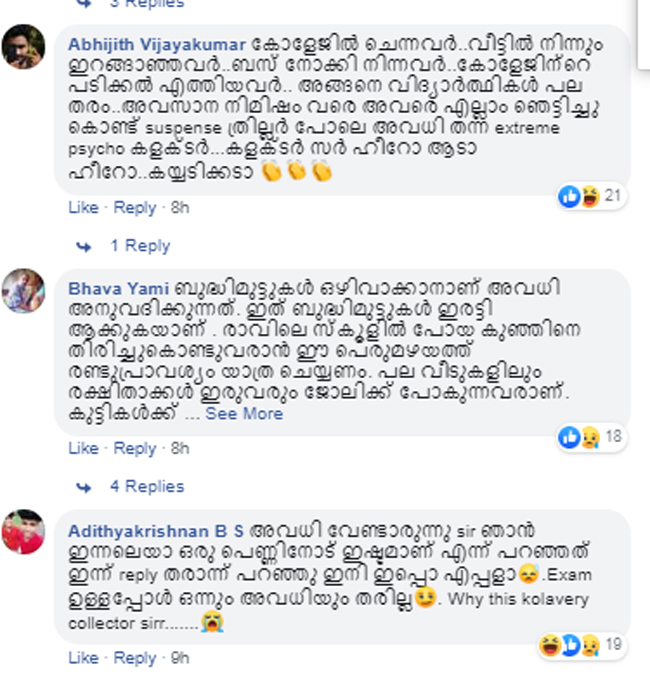Open Bhava Yami's profile picture

pyautogui.click(x=23, y=291)
